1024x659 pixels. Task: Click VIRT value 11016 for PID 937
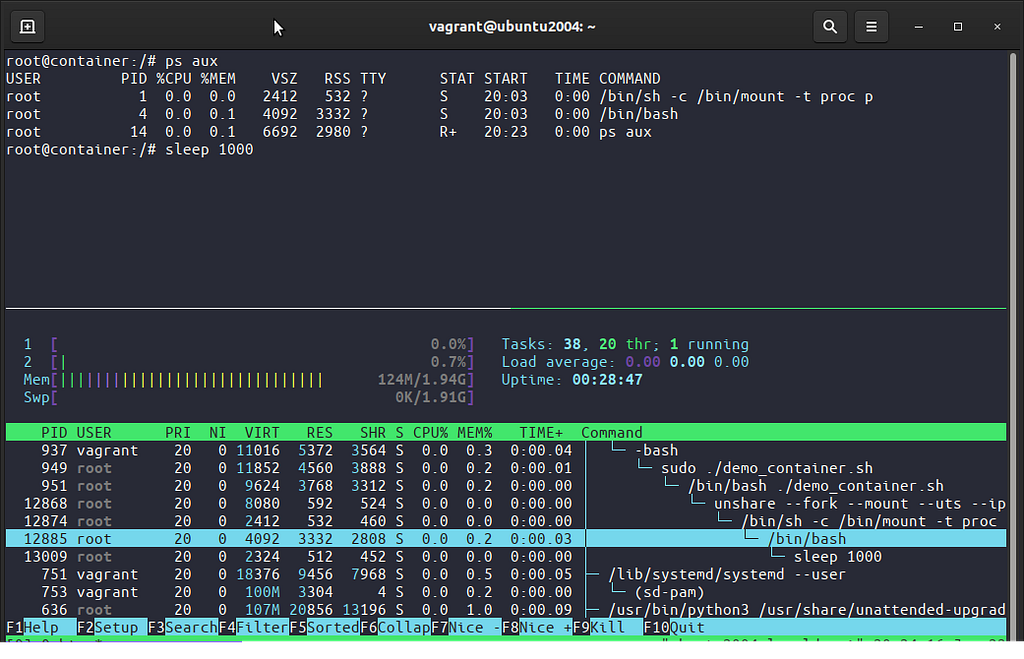pyautogui.click(x=258, y=451)
